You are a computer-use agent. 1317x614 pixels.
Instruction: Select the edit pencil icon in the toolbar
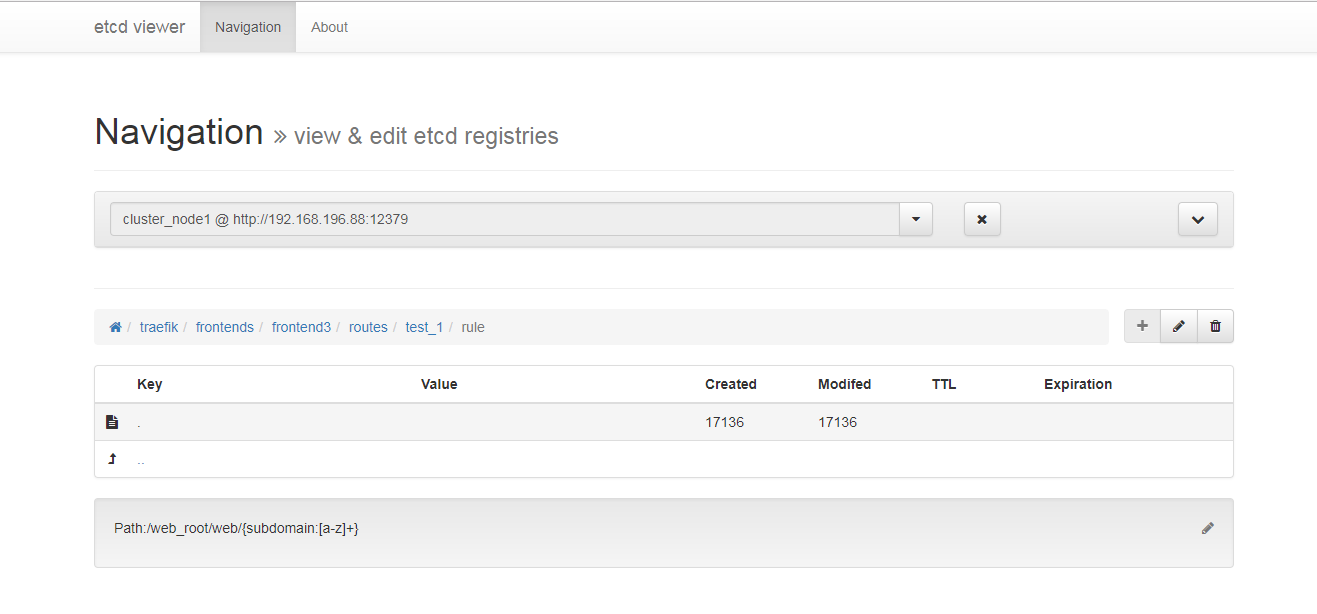(1178, 326)
